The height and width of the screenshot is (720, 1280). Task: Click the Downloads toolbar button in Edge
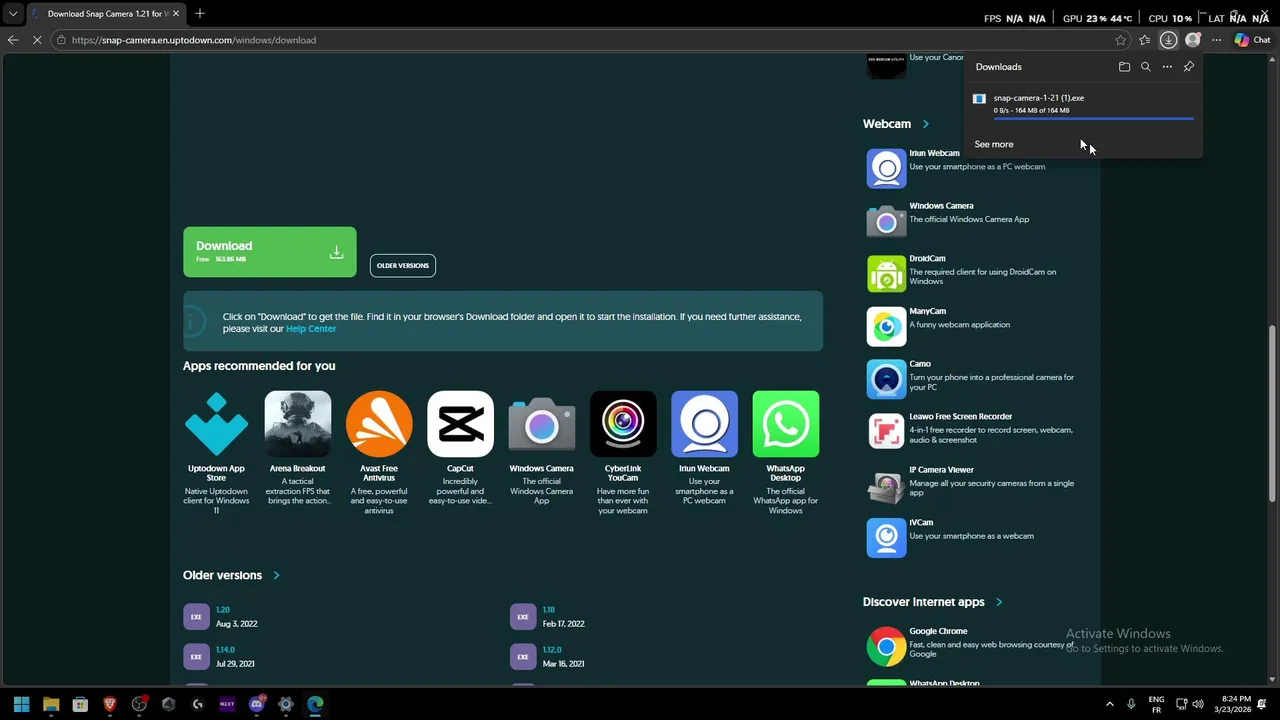[x=1168, y=40]
